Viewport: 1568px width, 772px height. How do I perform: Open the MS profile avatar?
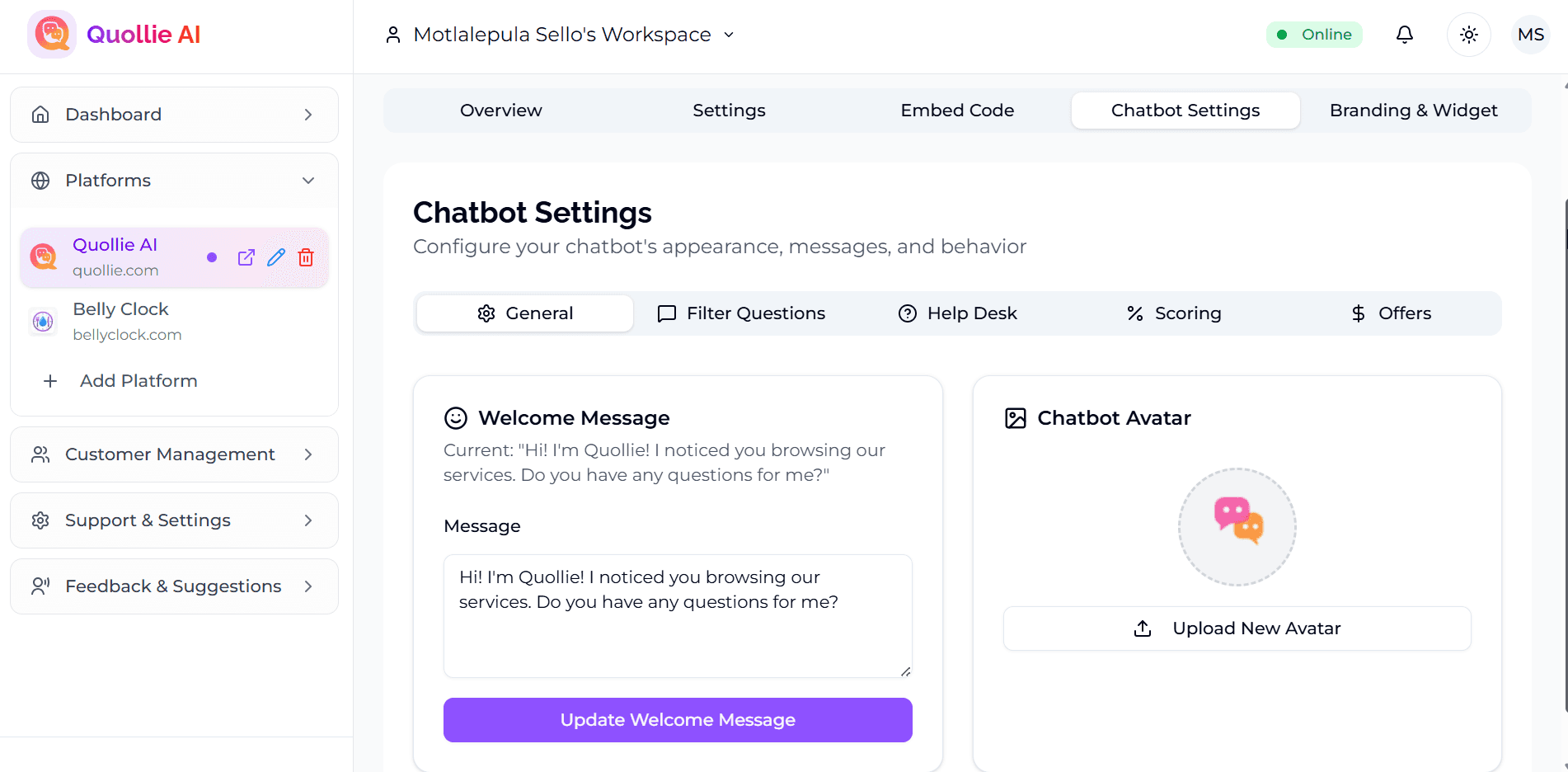point(1530,34)
